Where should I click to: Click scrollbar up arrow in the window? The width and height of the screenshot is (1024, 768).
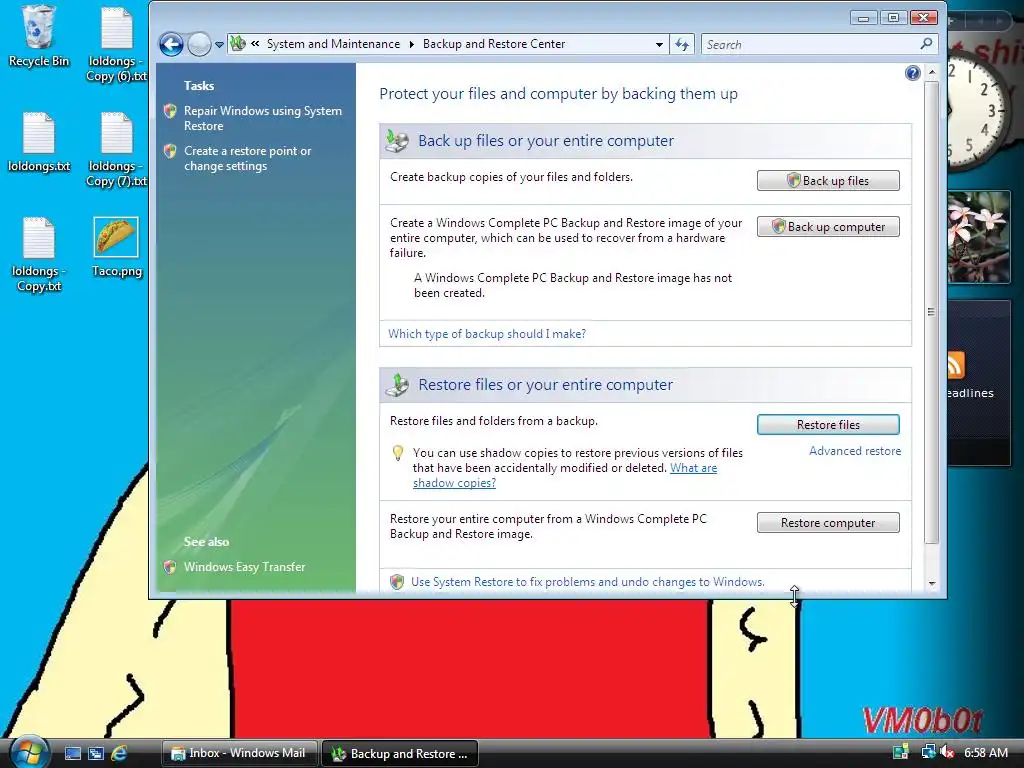coord(932,71)
